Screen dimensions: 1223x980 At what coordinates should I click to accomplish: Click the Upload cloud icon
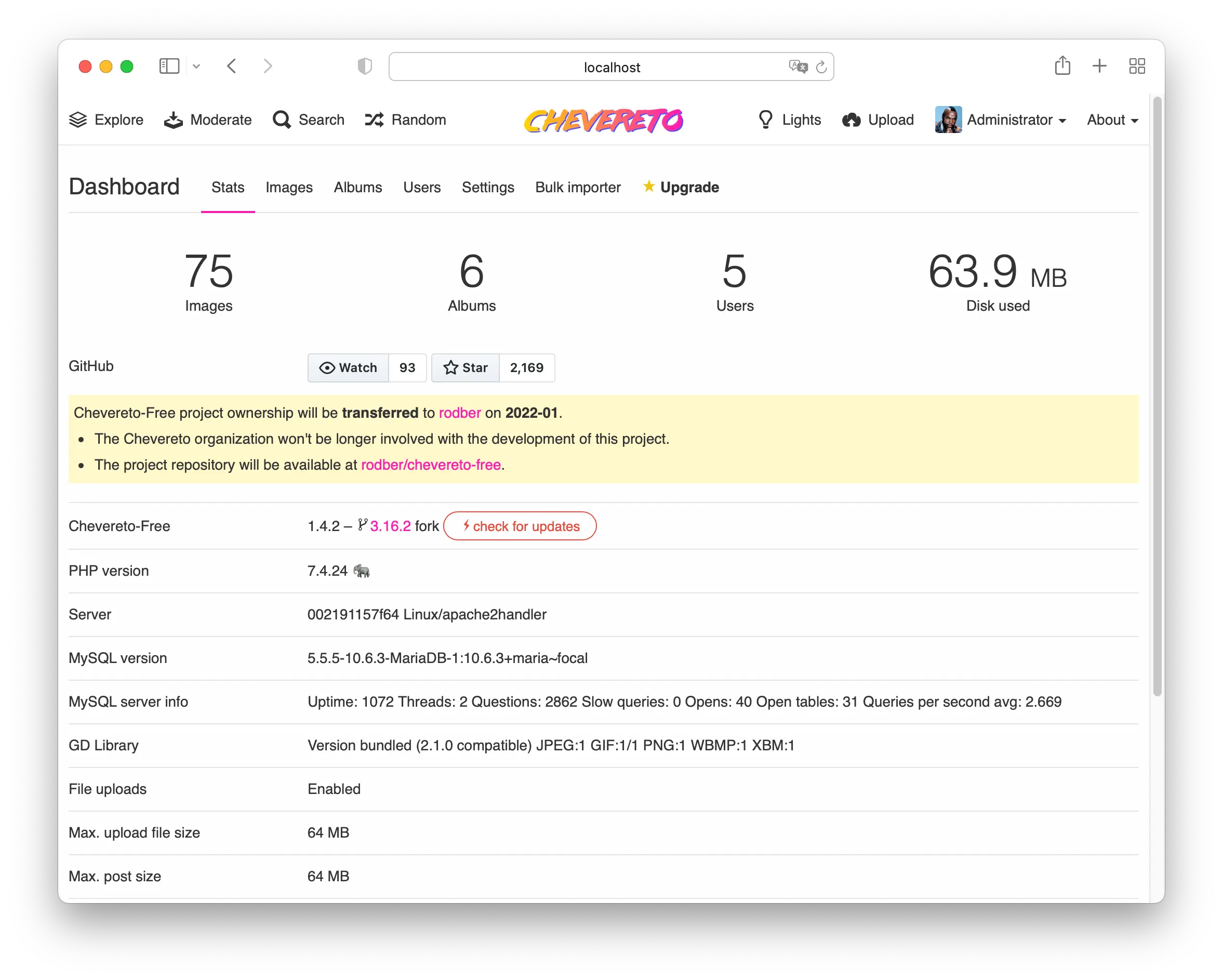(x=851, y=120)
